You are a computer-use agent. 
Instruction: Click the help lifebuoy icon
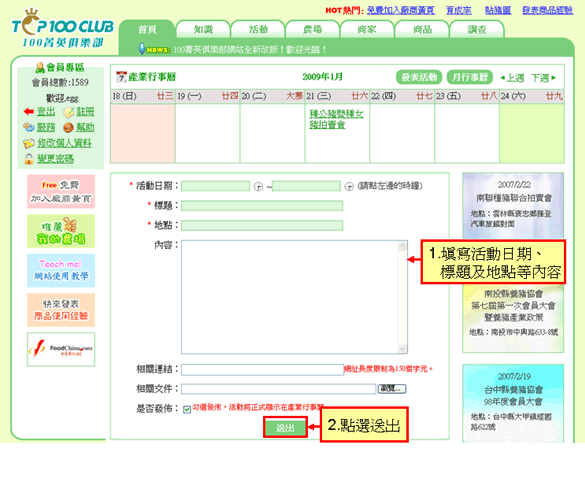(x=68, y=128)
